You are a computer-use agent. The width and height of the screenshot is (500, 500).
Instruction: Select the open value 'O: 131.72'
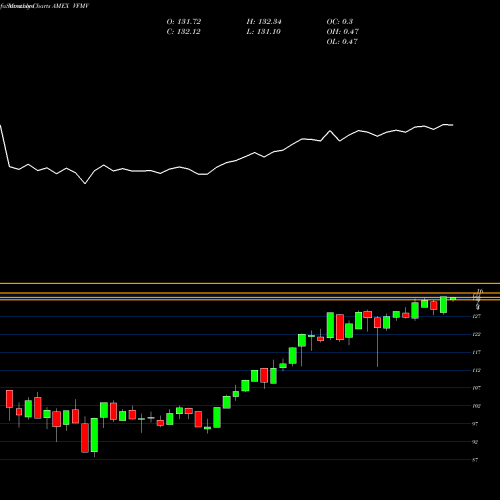184,22
